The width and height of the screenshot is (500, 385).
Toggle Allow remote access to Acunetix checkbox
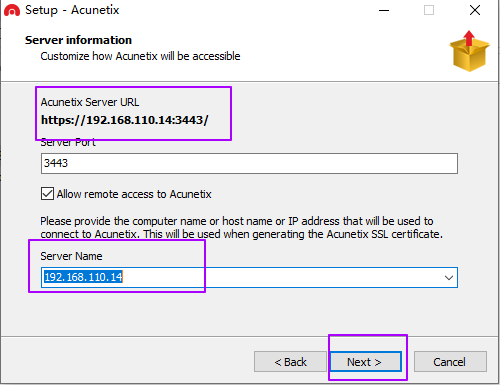pyautogui.click(x=47, y=194)
